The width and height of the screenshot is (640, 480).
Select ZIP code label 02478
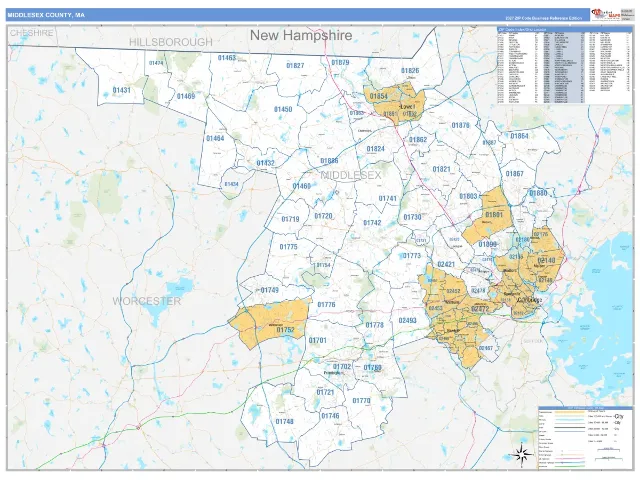(478, 291)
